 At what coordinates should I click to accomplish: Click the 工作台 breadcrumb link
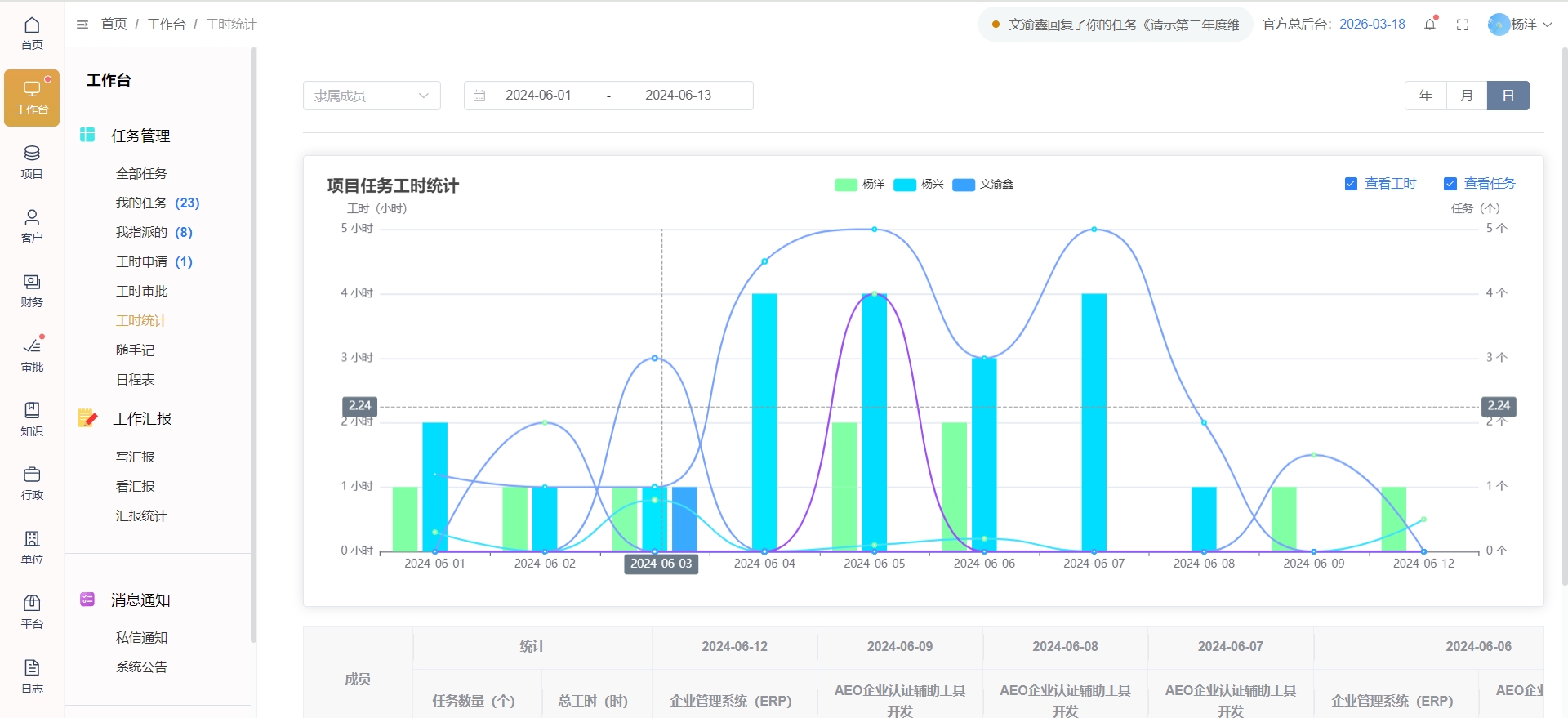166,25
